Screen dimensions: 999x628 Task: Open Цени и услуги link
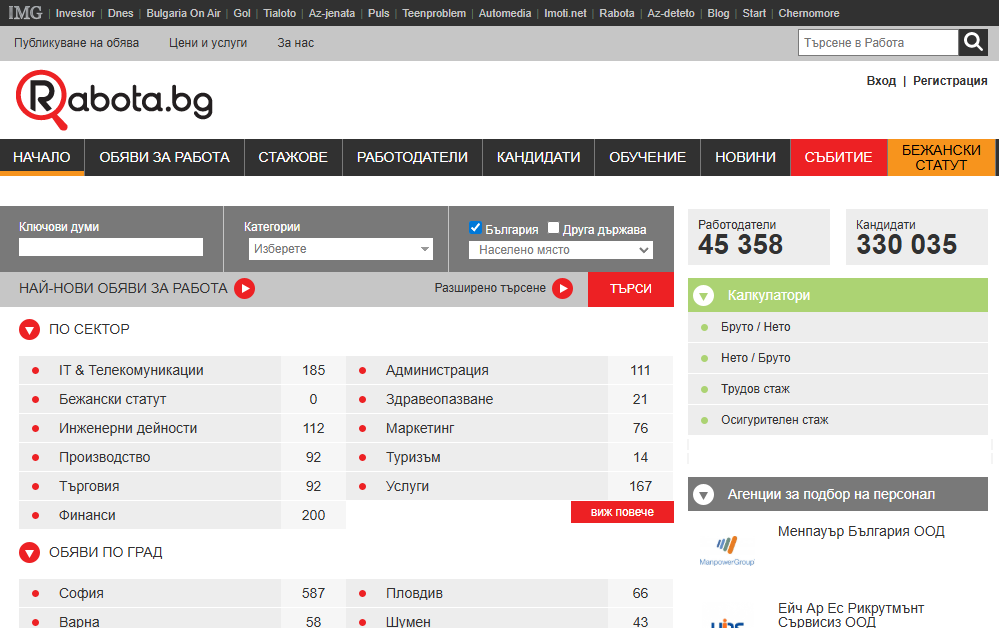(x=208, y=43)
